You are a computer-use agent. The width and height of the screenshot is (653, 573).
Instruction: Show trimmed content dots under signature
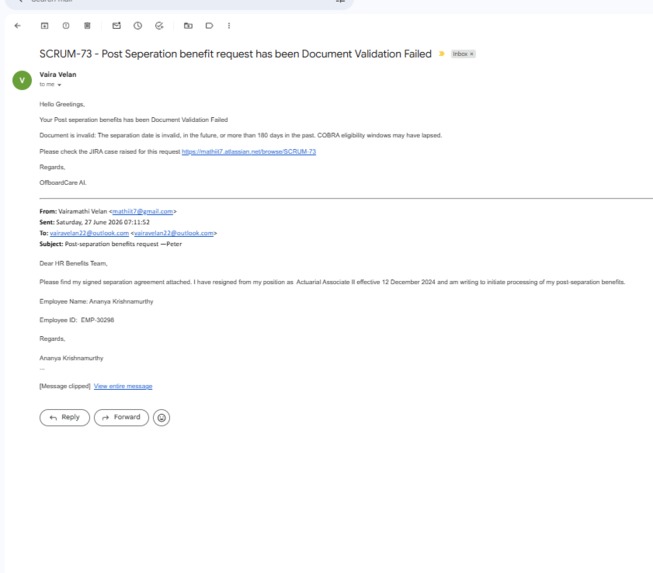pos(42,369)
